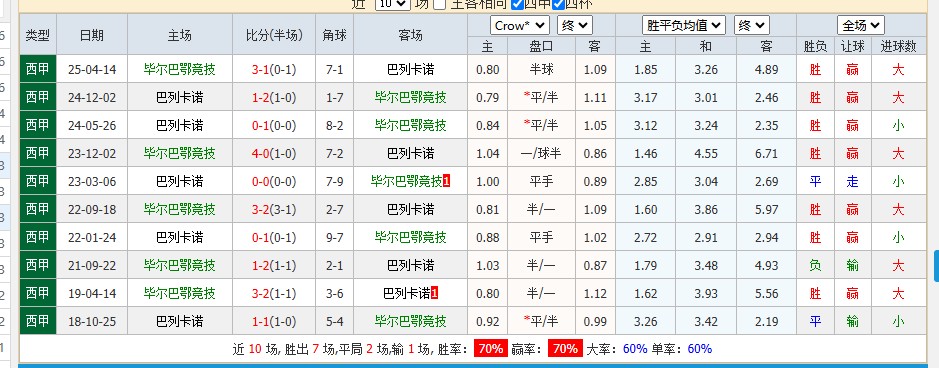Image resolution: width=939 pixels, height=368 pixels.
Task: Click the 客场 column header
Action: pyautogui.click(x=410, y=35)
